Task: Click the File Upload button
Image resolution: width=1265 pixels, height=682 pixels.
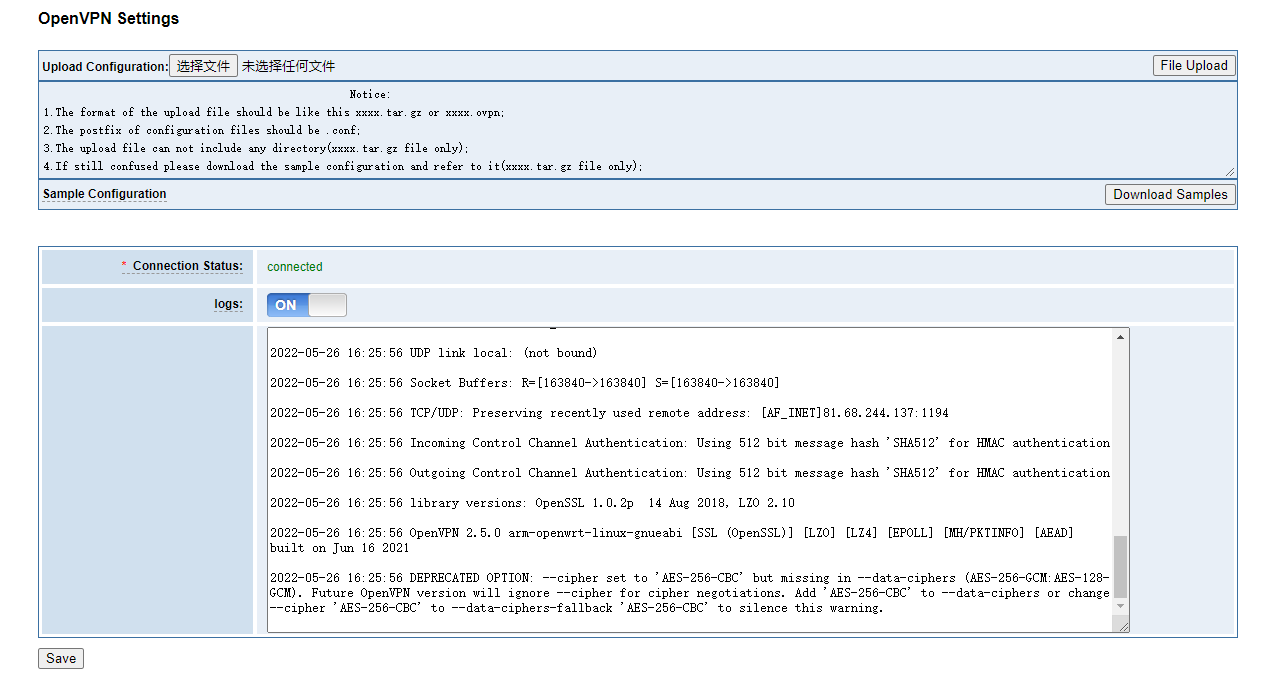Action: [1194, 66]
